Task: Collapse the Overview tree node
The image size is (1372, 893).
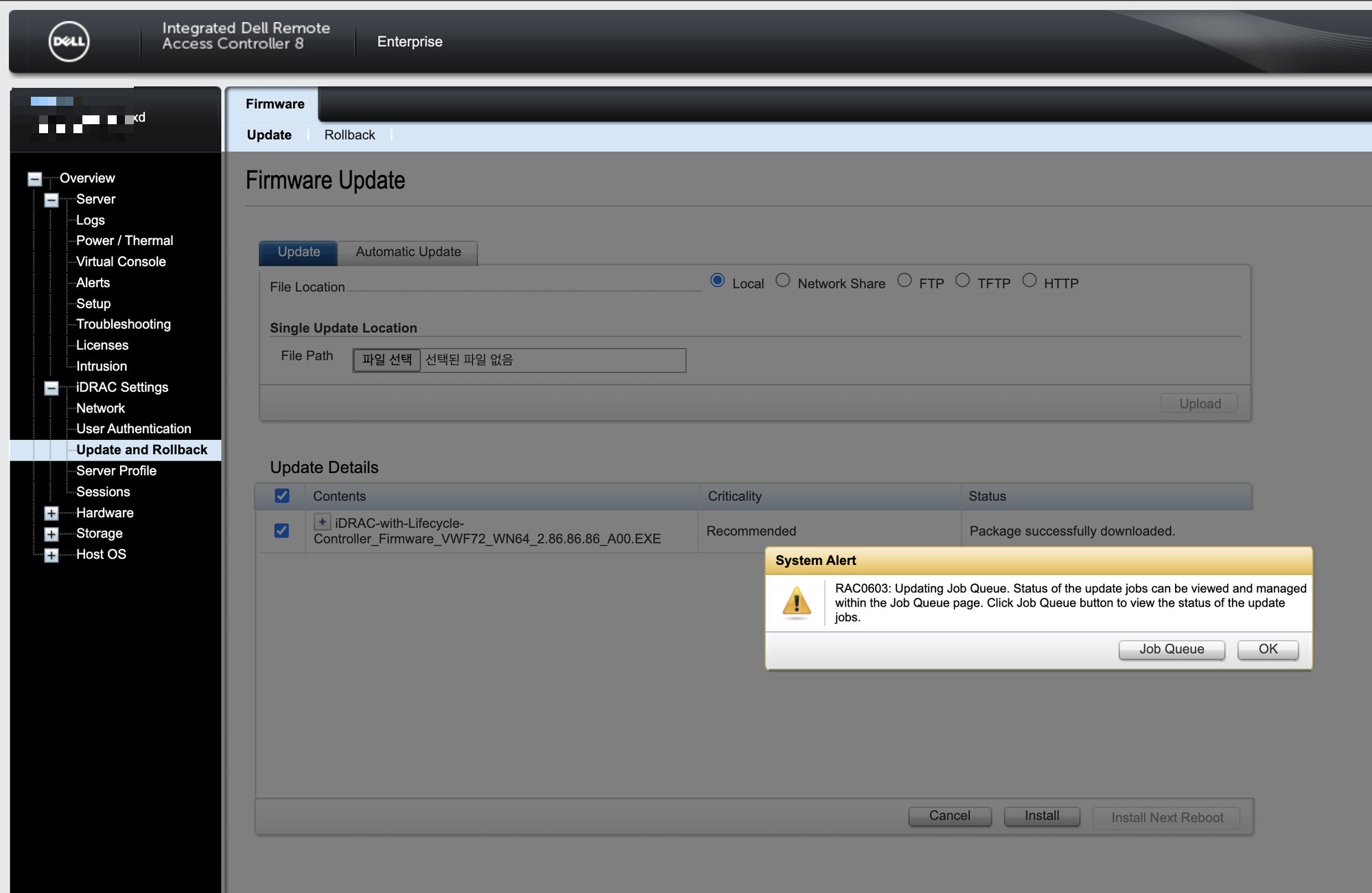Action: [x=34, y=179]
